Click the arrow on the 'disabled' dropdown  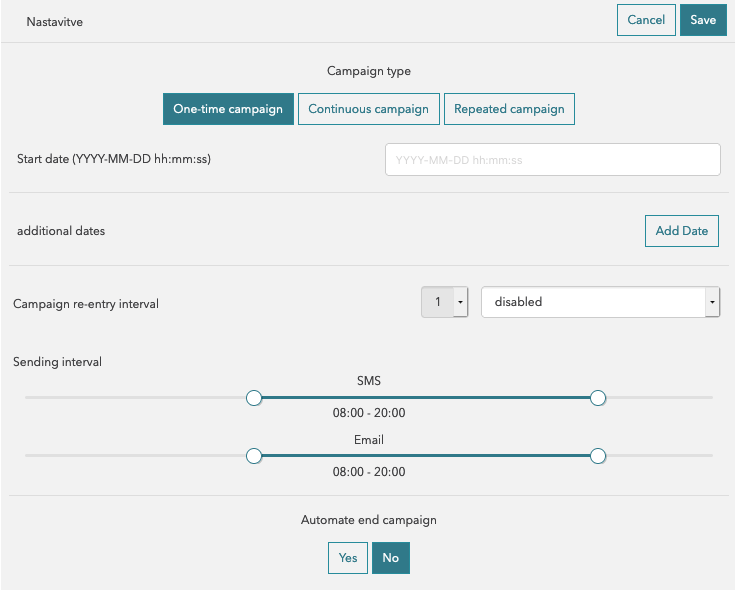(711, 302)
